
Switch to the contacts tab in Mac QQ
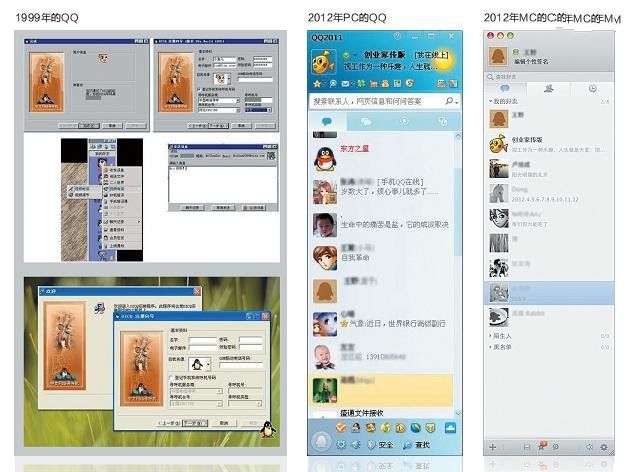tap(549, 88)
